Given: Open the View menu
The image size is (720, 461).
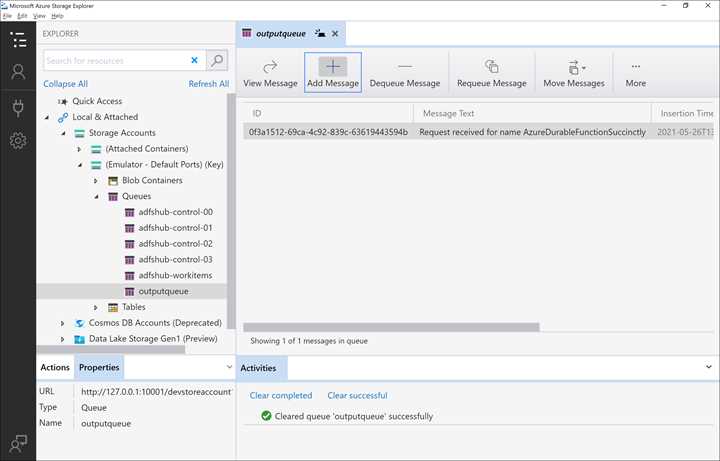Looking at the screenshot, I should click(x=39, y=16).
